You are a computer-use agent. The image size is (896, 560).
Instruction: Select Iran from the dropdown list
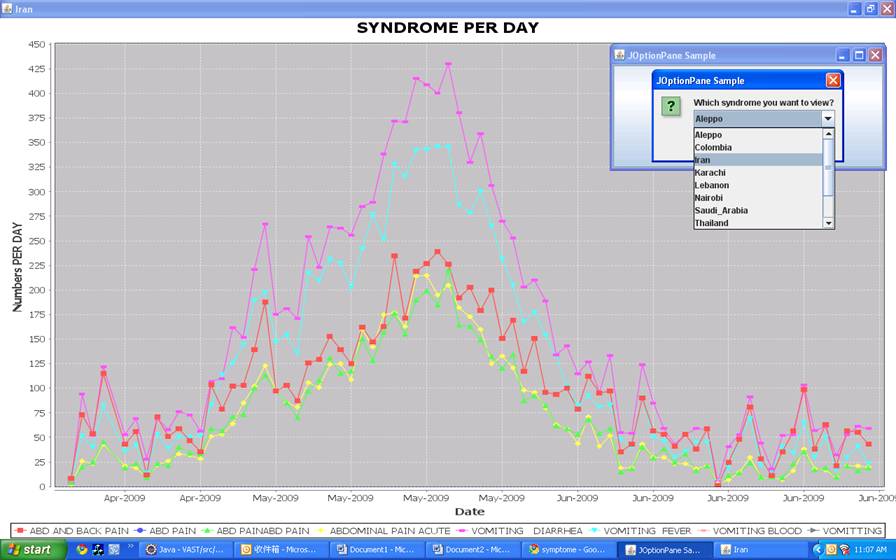(703, 160)
